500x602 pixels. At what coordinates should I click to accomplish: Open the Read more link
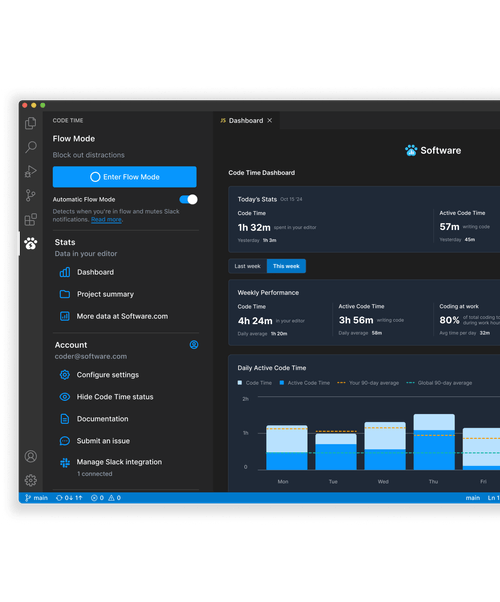point(106,220)
